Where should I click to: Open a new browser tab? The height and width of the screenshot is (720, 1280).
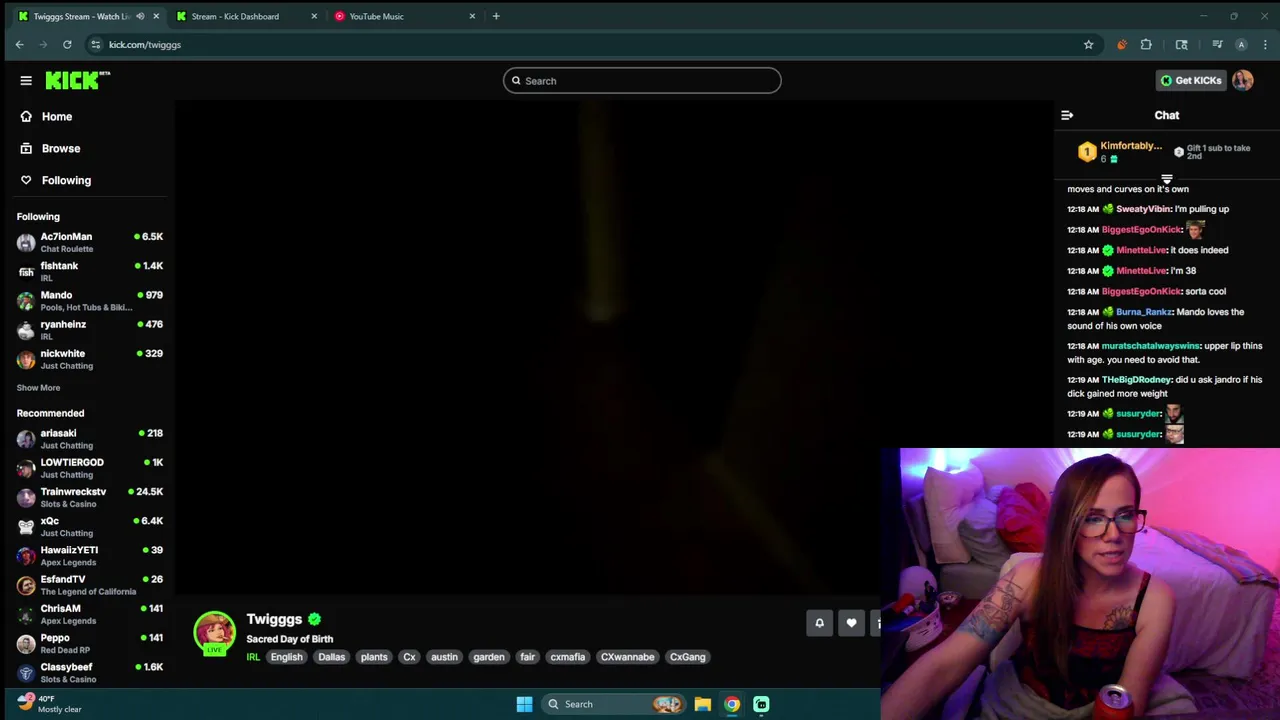point(496,16)
